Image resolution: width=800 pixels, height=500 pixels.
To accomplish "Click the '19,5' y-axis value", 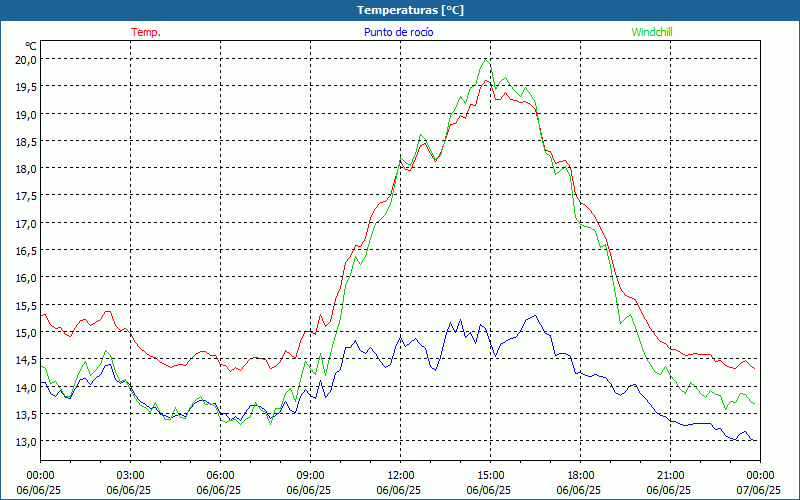I will (26, 87).
